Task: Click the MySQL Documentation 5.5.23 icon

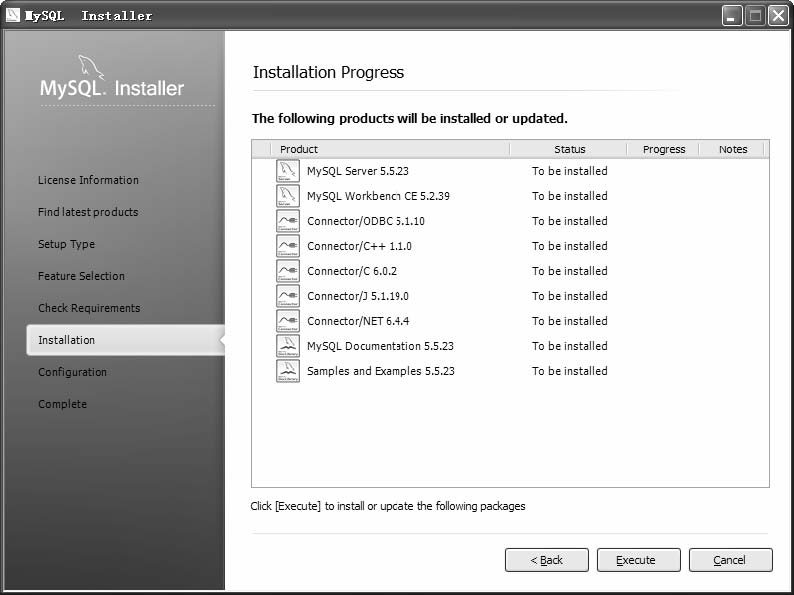Action: pyautogui.click(x=288, y=346)
